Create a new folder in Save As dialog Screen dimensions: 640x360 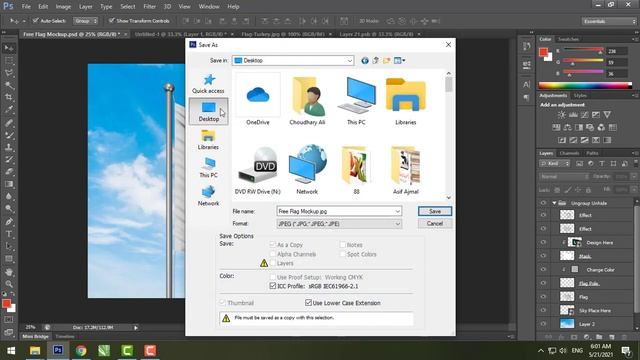coord(386,60)
